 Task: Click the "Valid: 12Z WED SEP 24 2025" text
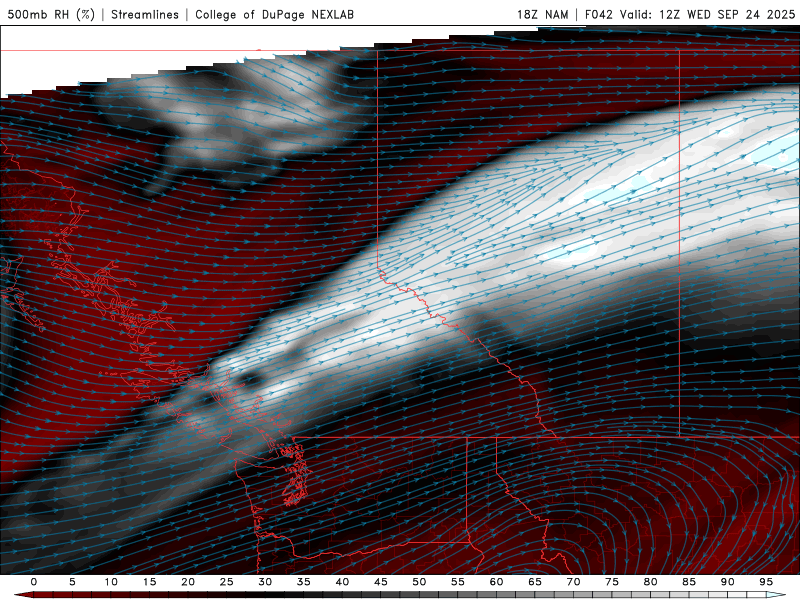pos(707,14)
